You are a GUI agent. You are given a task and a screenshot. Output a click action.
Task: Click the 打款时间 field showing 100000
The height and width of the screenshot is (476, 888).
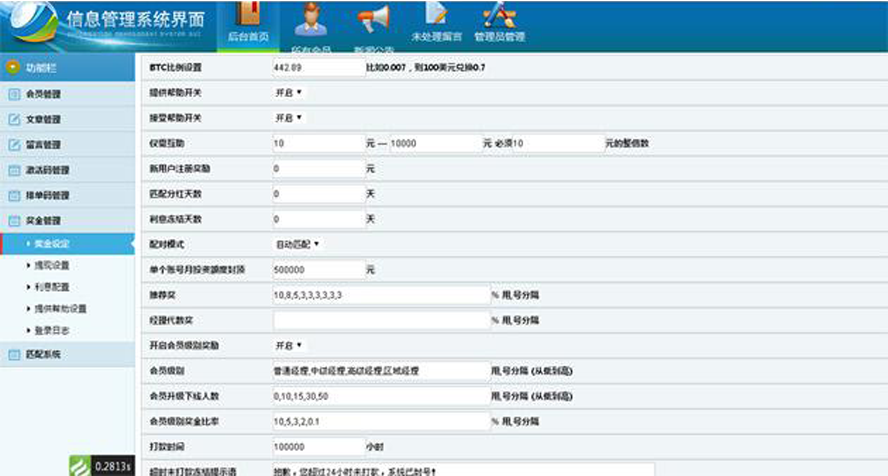pos(319,447)
